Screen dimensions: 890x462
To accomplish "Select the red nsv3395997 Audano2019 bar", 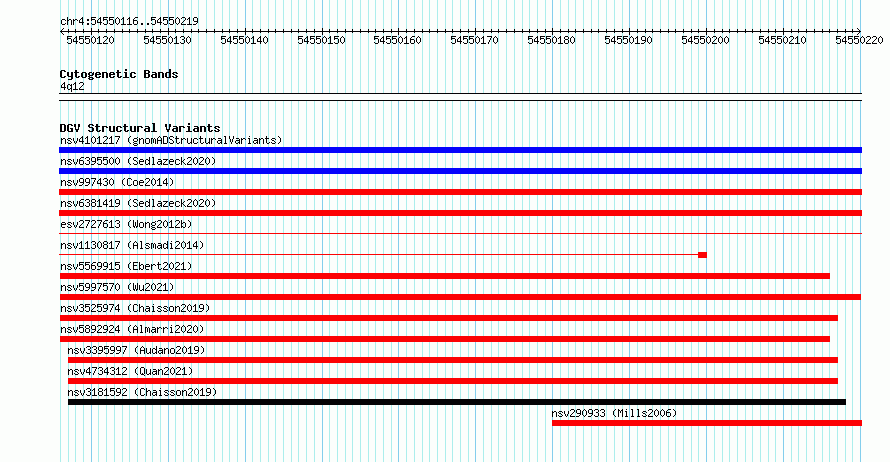I will tap(453, 360).
